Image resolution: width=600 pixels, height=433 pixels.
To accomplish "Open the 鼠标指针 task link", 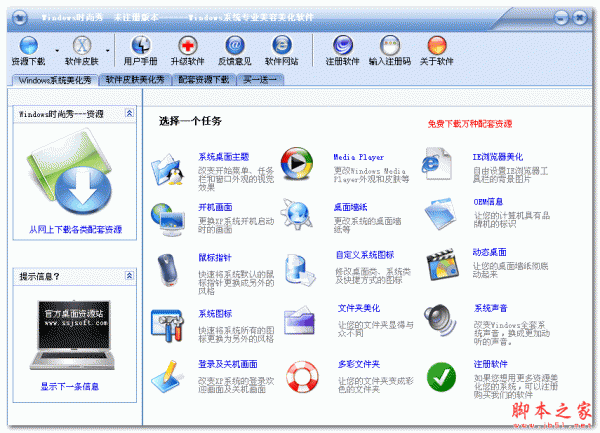I will 215,258.
